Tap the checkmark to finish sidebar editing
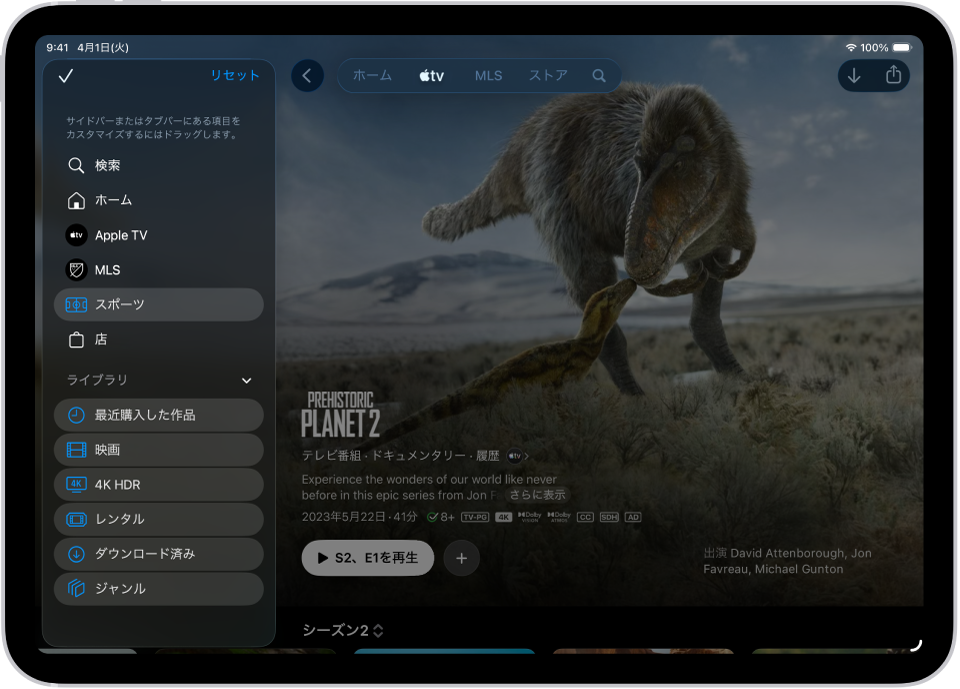The image size is (960, 689). tap(68, 75)
